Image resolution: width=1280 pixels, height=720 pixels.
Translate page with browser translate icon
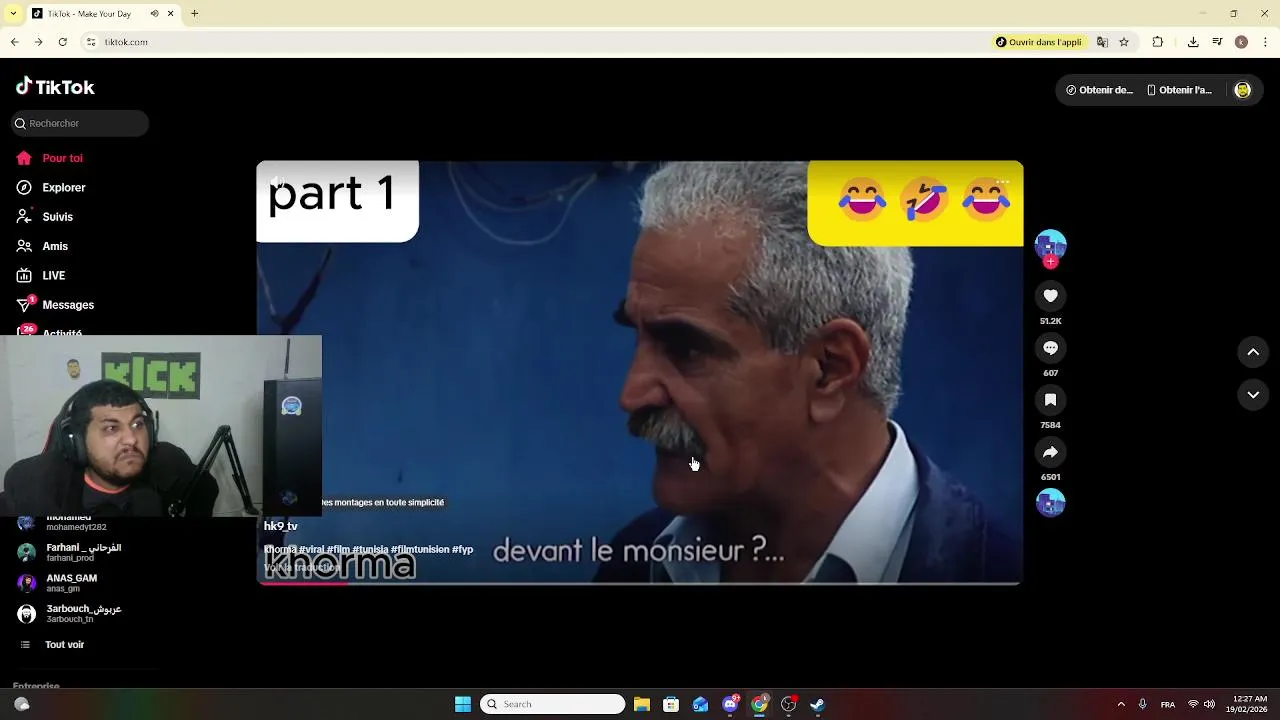pyautogui.click(x=1102, y=42)
